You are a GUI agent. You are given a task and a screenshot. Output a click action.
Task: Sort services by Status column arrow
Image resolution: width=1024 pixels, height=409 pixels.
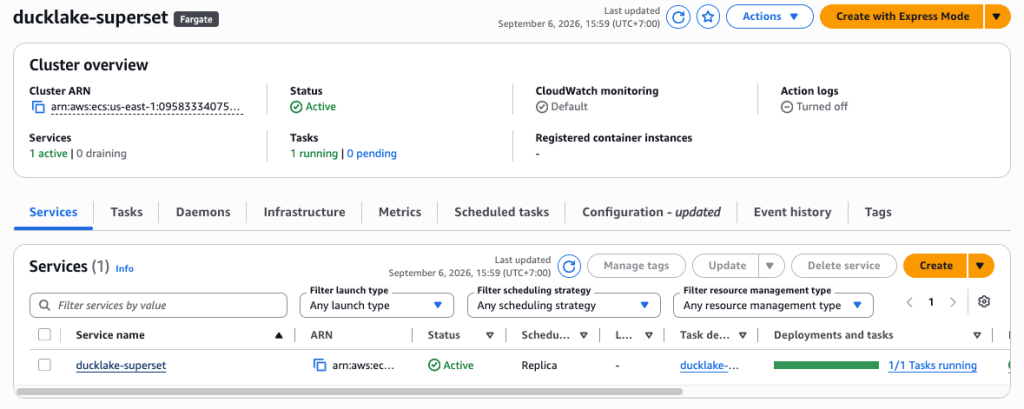490,335
